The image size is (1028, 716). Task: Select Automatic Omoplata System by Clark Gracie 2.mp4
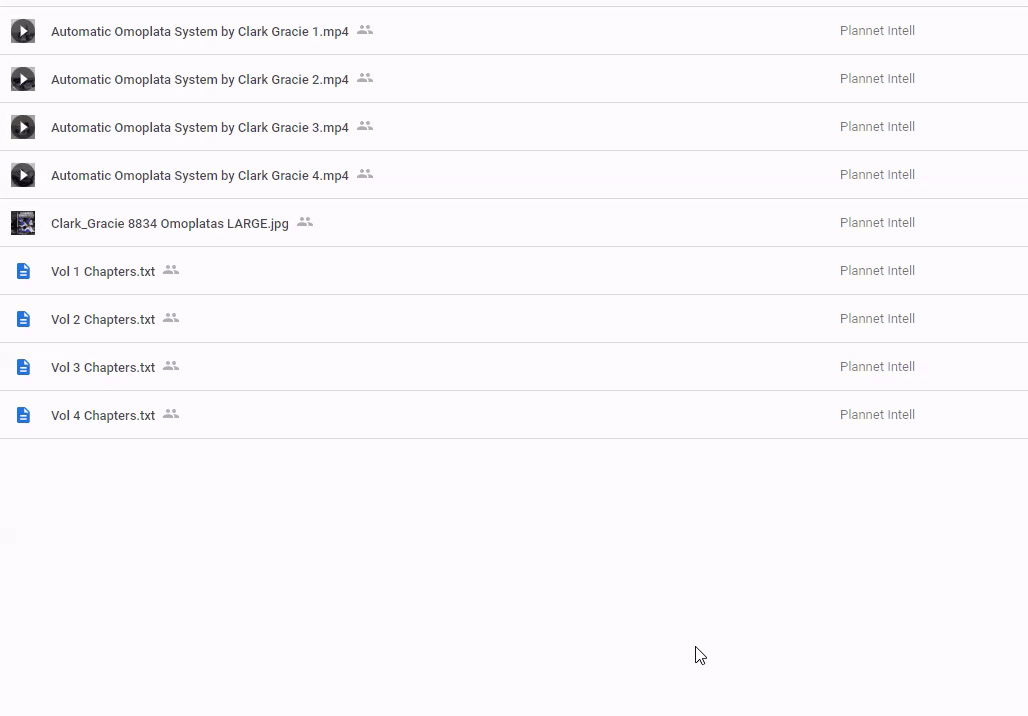[199, 79]
